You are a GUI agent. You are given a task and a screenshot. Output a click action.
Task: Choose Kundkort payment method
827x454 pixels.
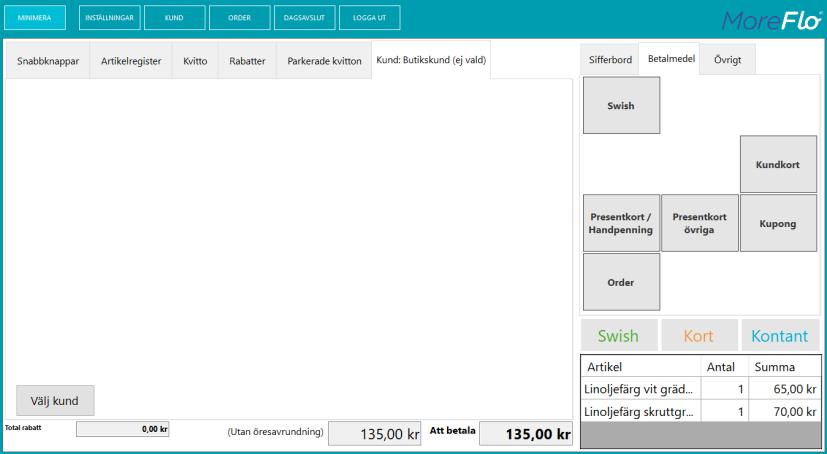click(778, 164)
